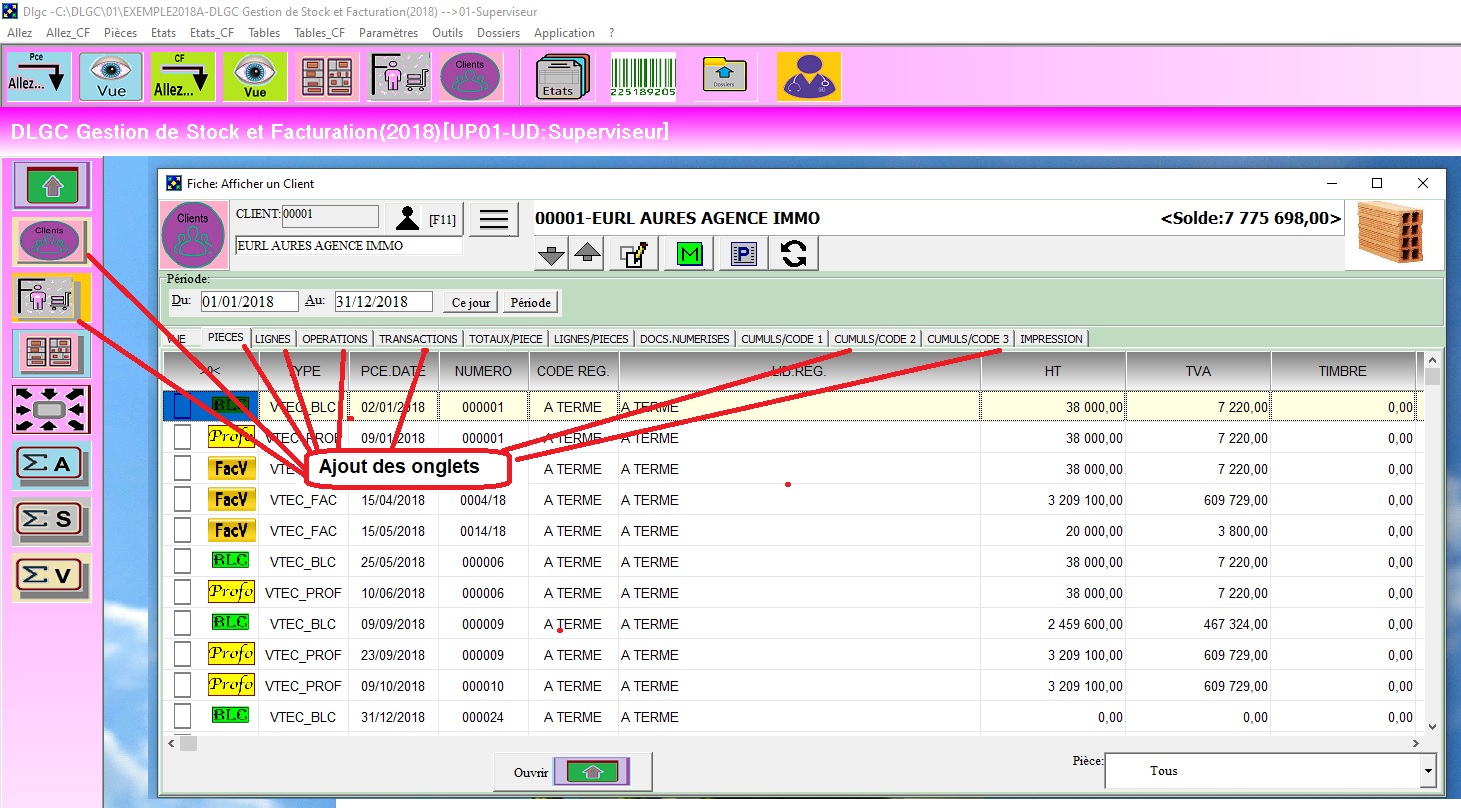Open the Clients icon in top toolbar
This screenshot has width=1461, height=808.
tap(470, 76)
